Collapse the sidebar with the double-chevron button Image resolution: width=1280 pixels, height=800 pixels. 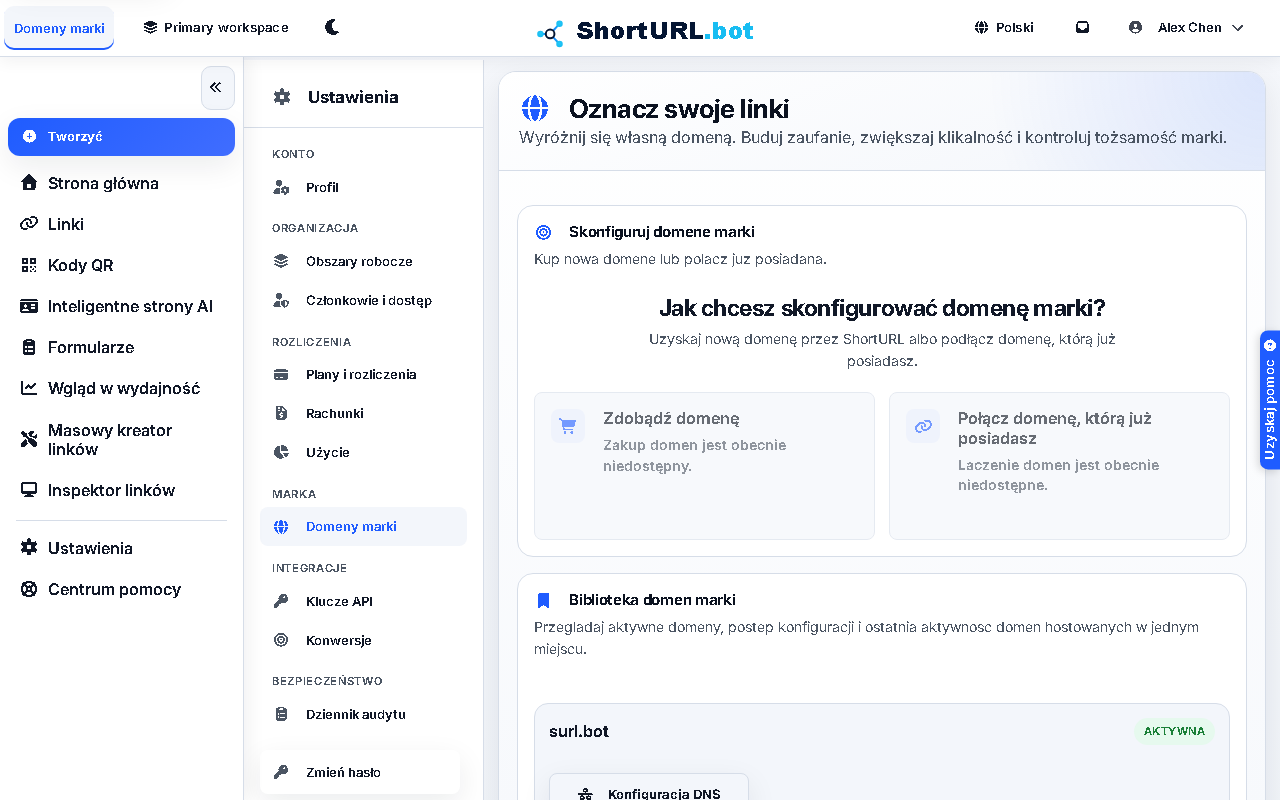(218, 88)
